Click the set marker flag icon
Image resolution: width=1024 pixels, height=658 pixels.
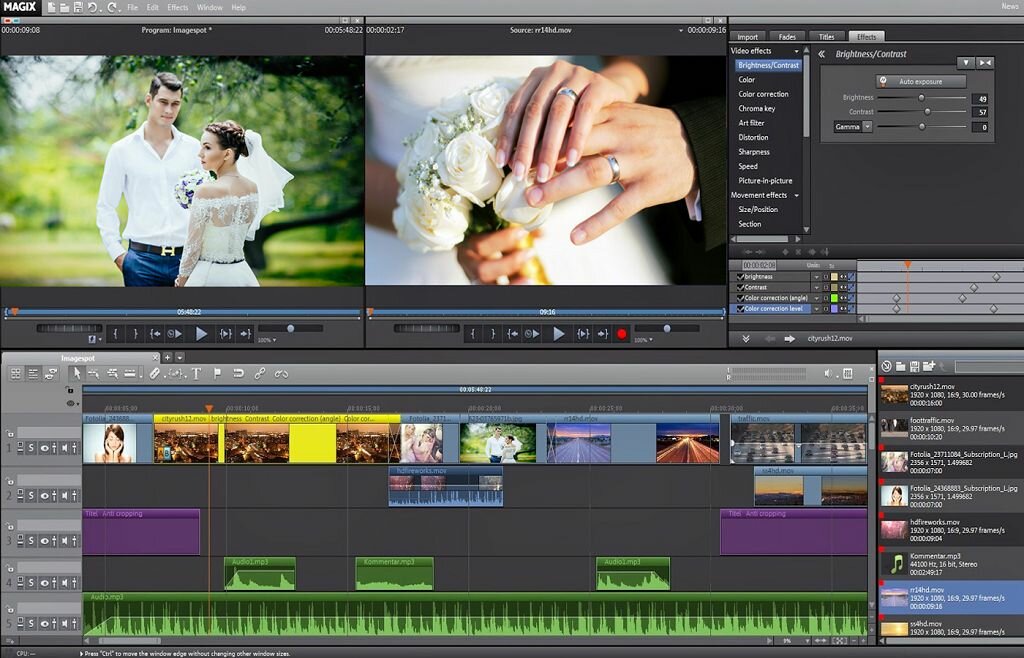coord(217,373)
